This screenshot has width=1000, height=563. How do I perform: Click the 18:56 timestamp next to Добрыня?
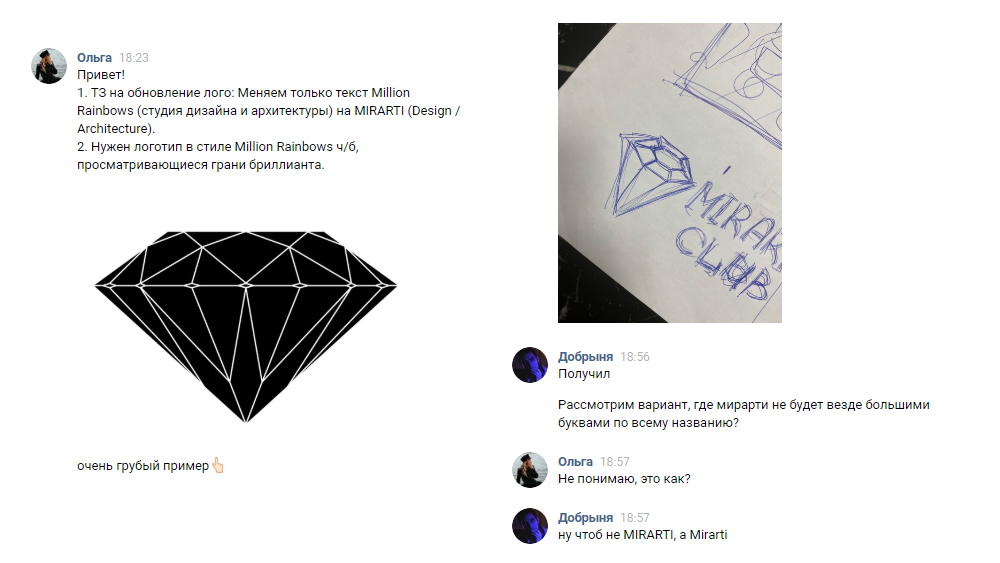pos(635,356)
